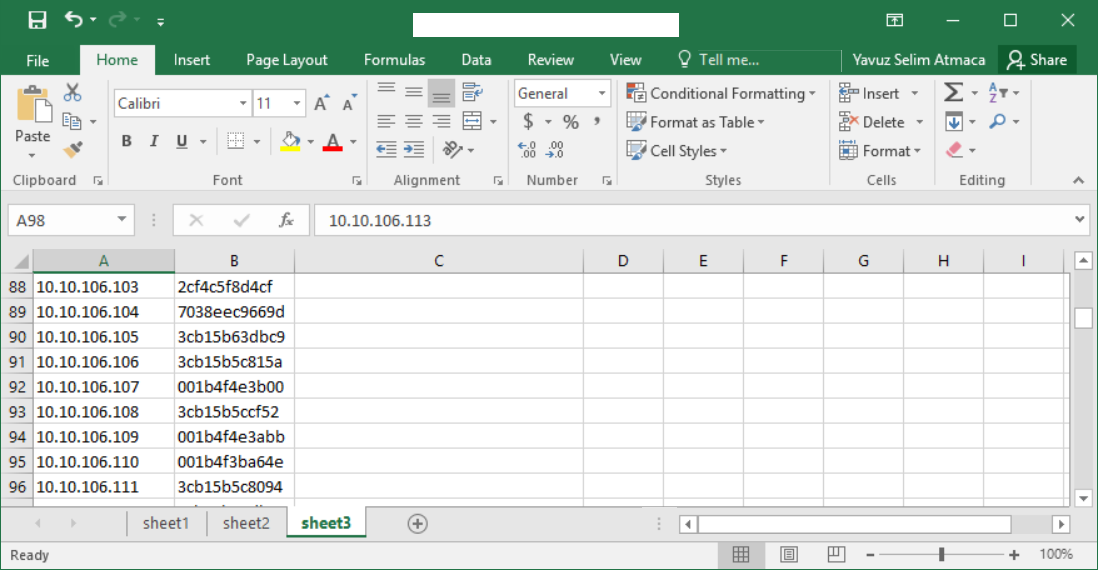Switch to the Data tab
Viewport: 1098px width, 570px height.
click(x=476, y=60)
